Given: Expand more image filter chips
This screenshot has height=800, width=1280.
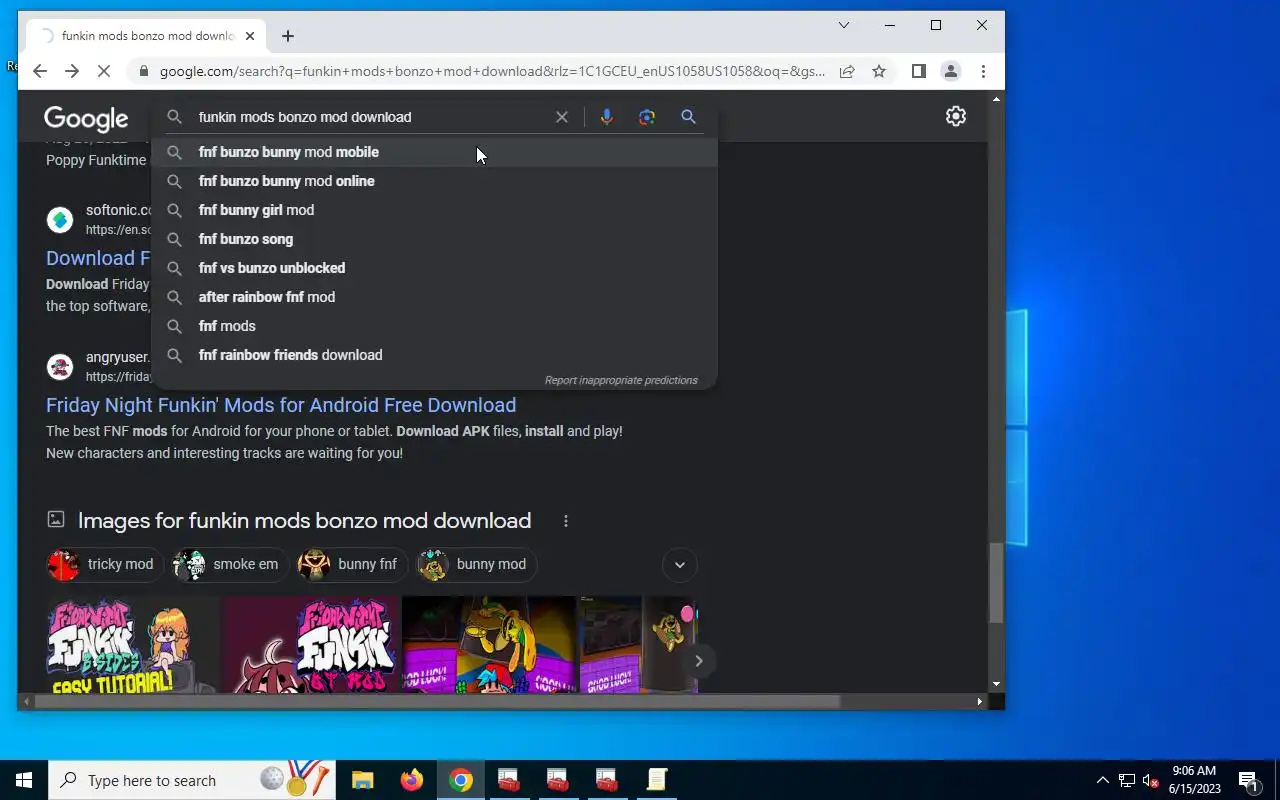Looking at the screenshot, I should point(680,565).
